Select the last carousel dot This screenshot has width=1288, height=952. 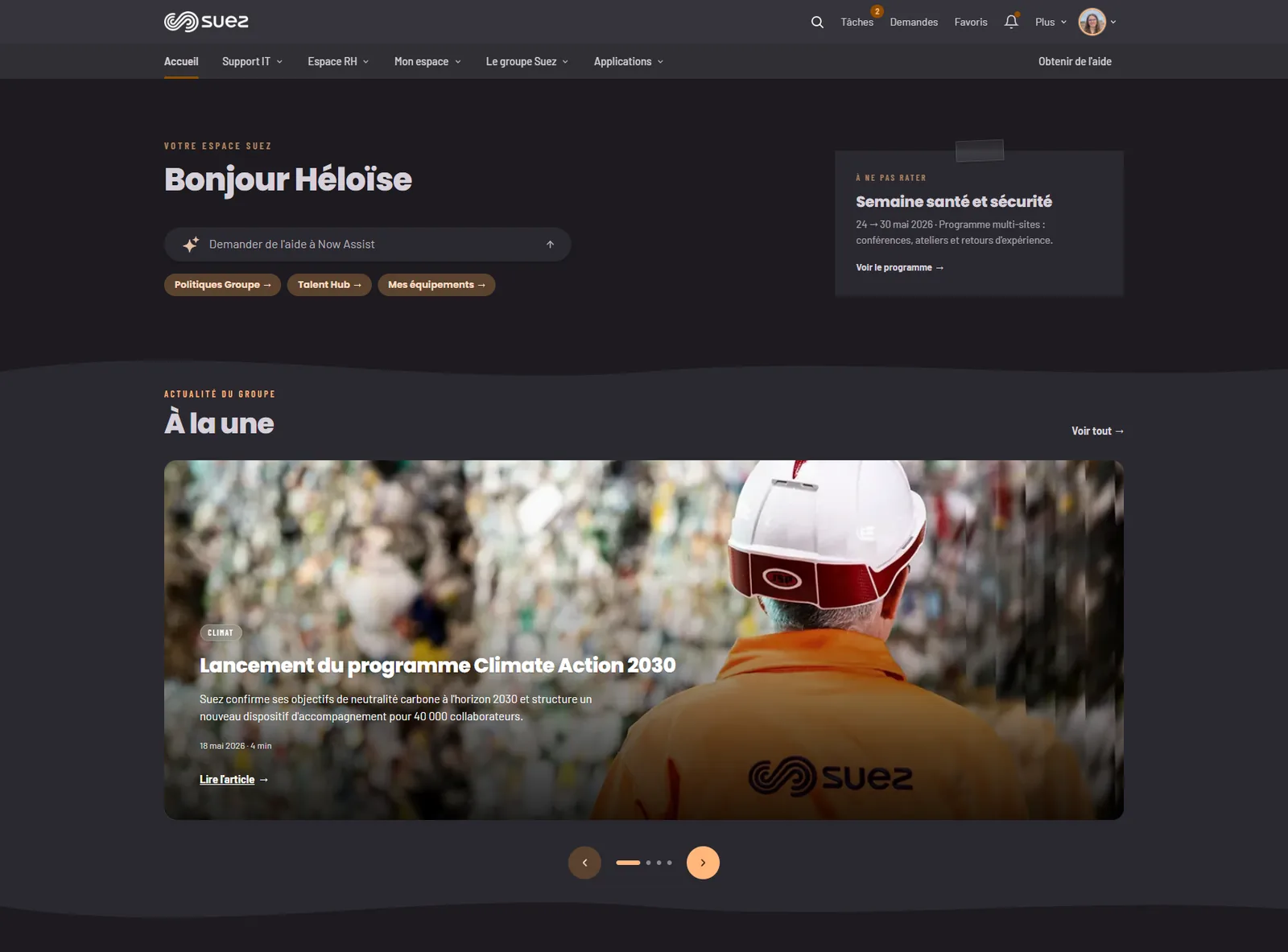pos(670,863)
